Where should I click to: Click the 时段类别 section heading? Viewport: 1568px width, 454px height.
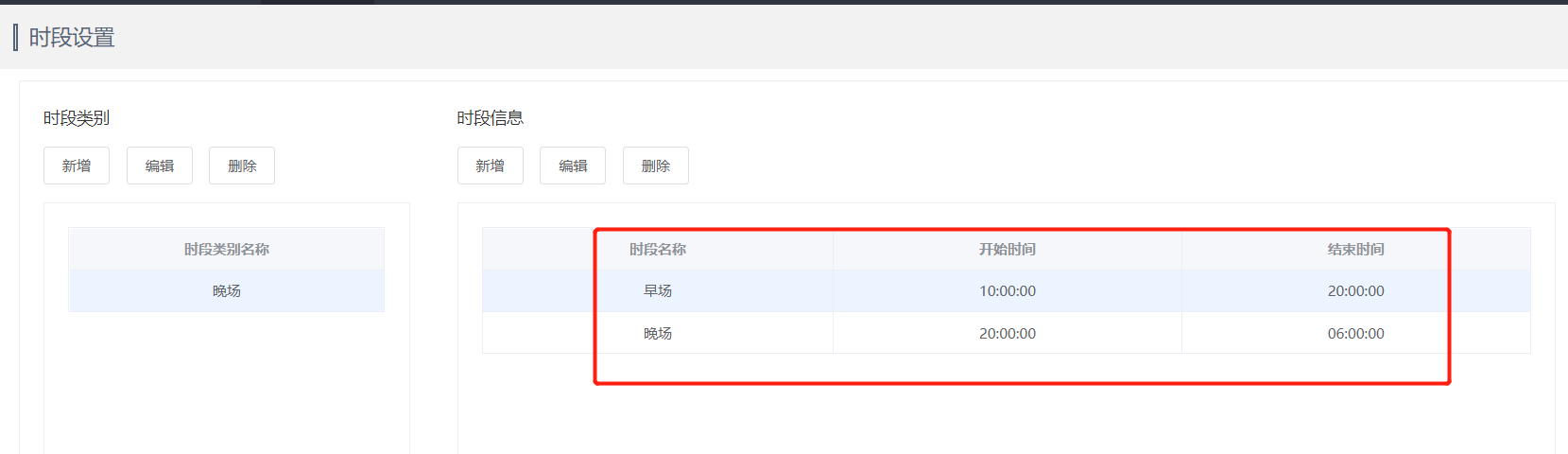77,118
